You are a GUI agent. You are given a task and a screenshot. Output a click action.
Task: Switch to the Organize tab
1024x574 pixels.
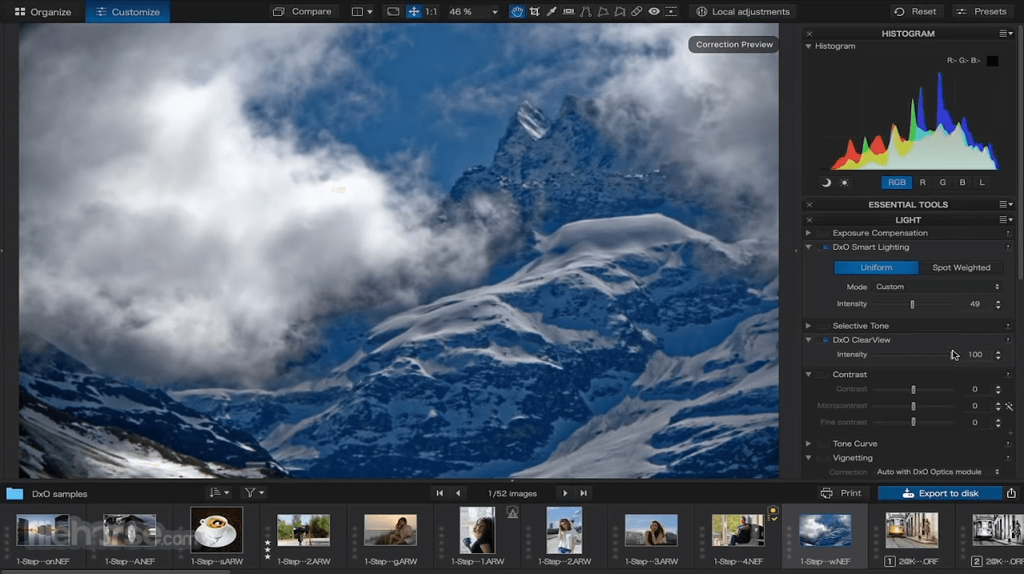click(x=43, y=12)
